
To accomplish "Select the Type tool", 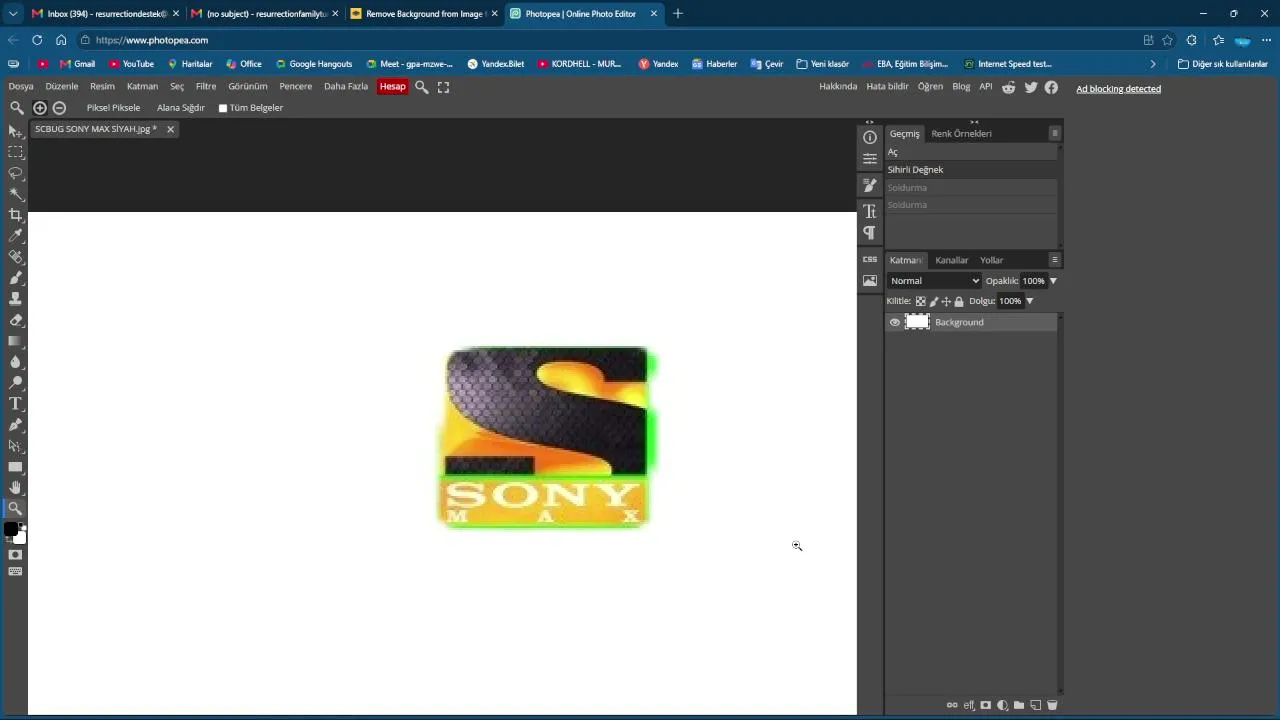I will click(x=15, y=404).
